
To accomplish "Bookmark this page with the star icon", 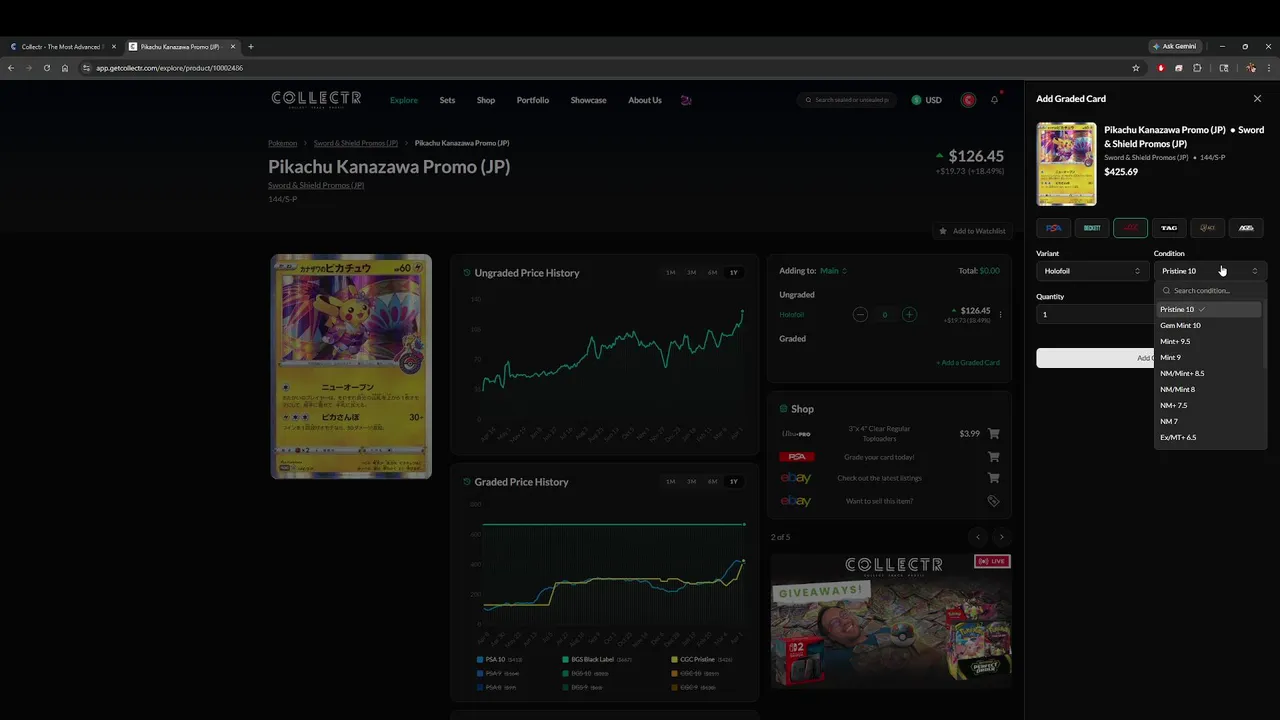I will point(1136,68).
